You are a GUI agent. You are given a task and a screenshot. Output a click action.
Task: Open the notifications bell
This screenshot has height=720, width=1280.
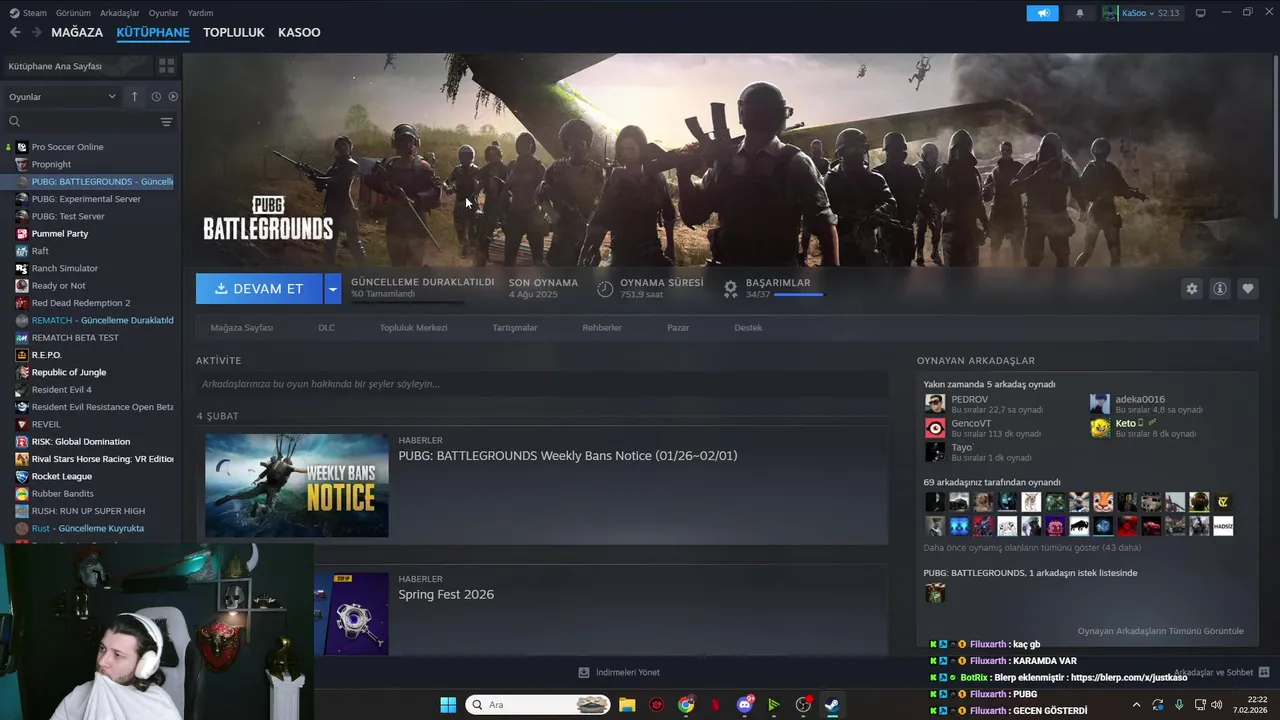pyautogui.click(x=1079, y=13)
